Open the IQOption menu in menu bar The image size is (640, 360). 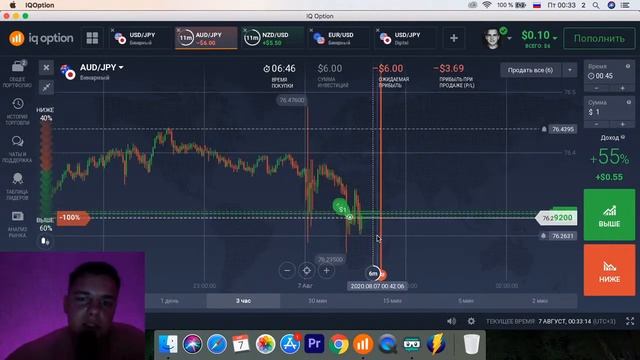coord(40,5)
